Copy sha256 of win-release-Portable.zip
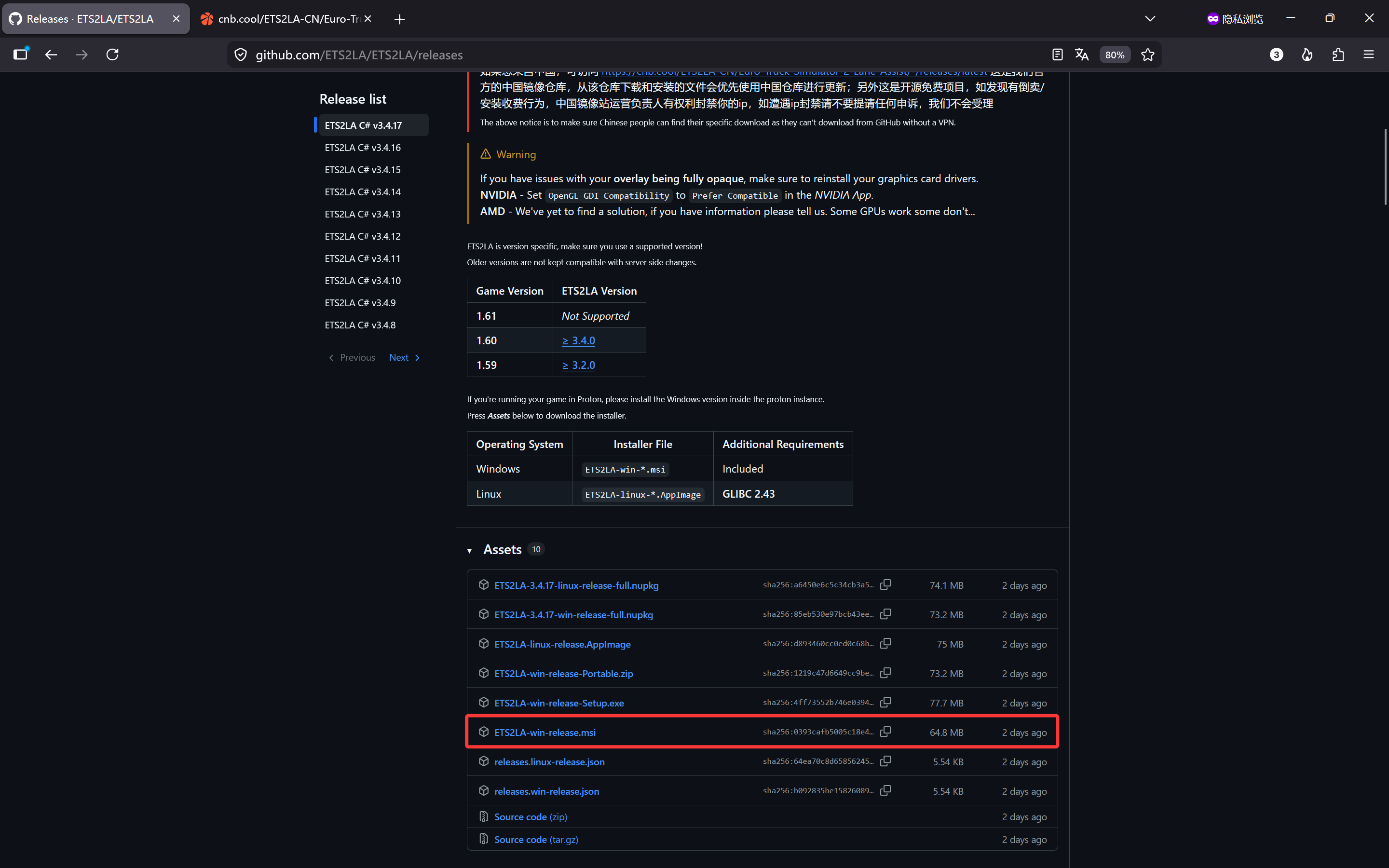Image resolution: width=1389 pixels, height=868 pixels. (x=885, y=673)
